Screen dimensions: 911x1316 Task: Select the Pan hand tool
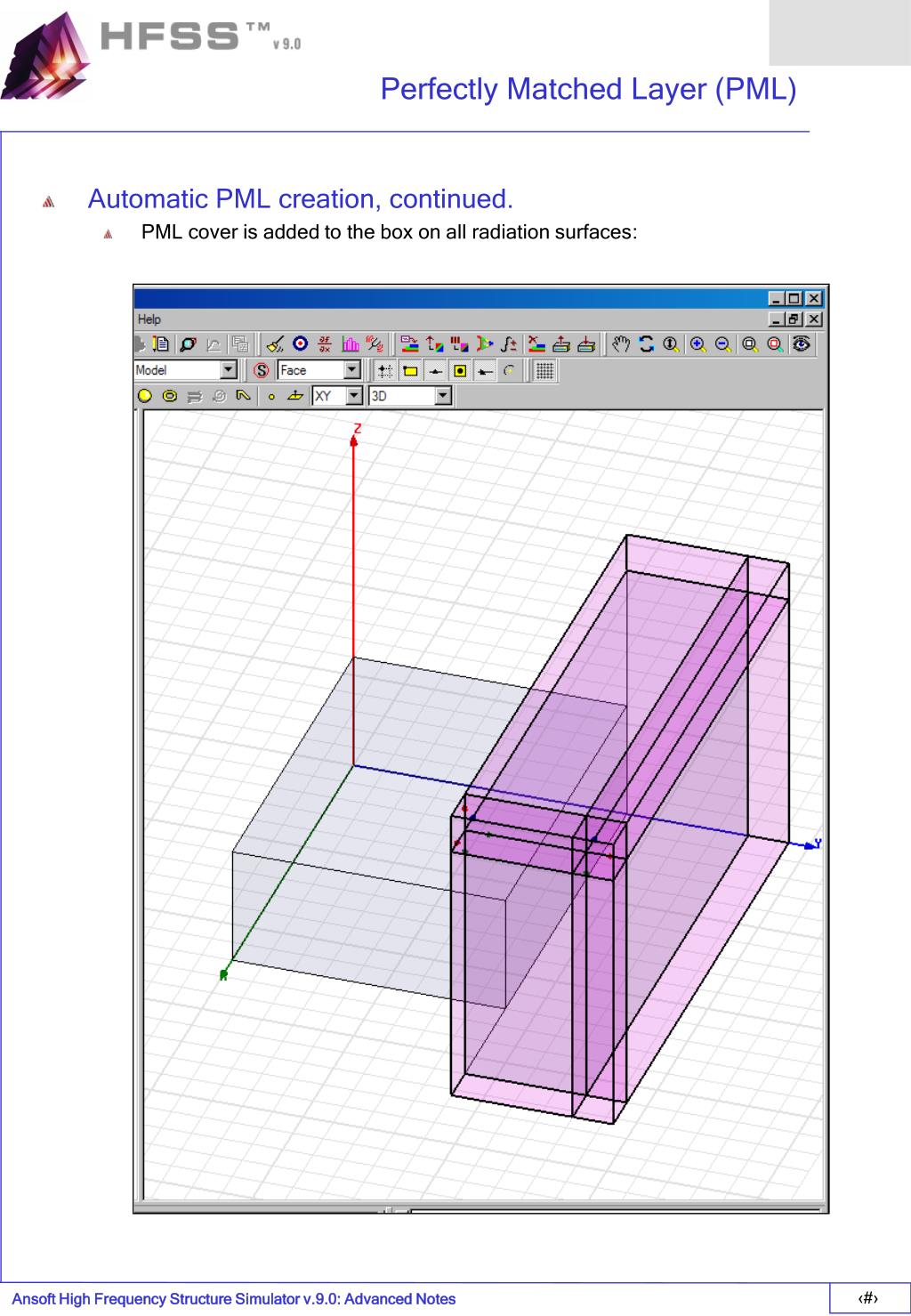(x=621, y=344)
